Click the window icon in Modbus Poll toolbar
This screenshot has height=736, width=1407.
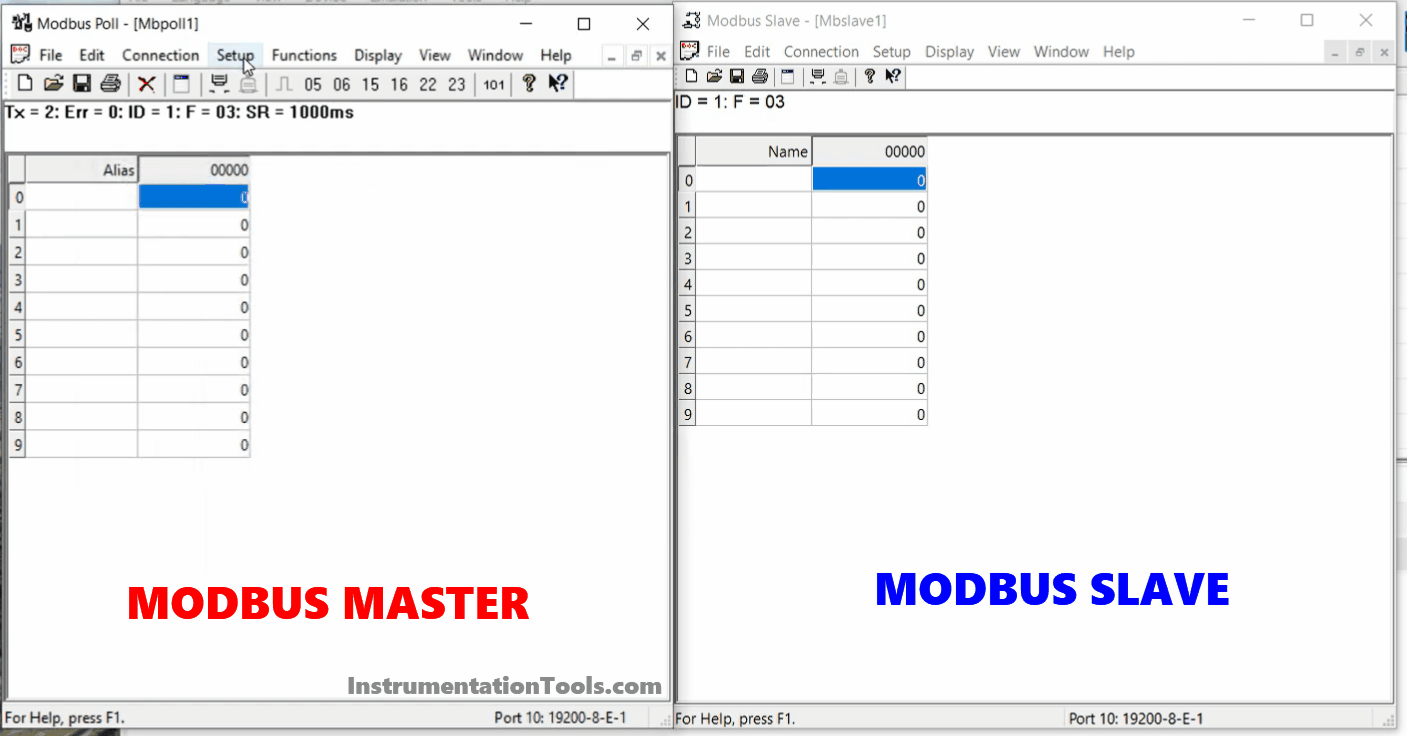click(181, 84)
